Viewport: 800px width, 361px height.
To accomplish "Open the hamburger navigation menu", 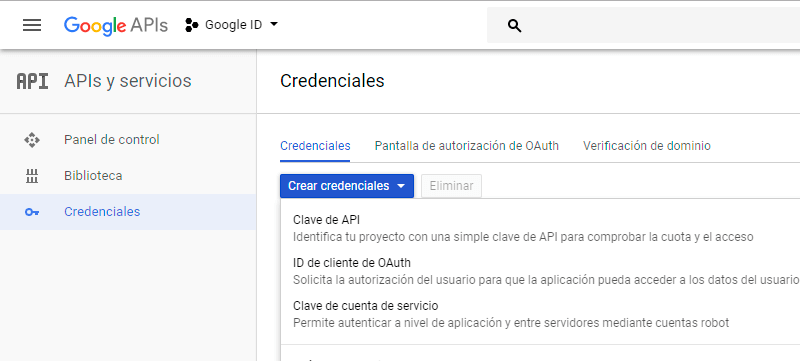I will point(32,25).
